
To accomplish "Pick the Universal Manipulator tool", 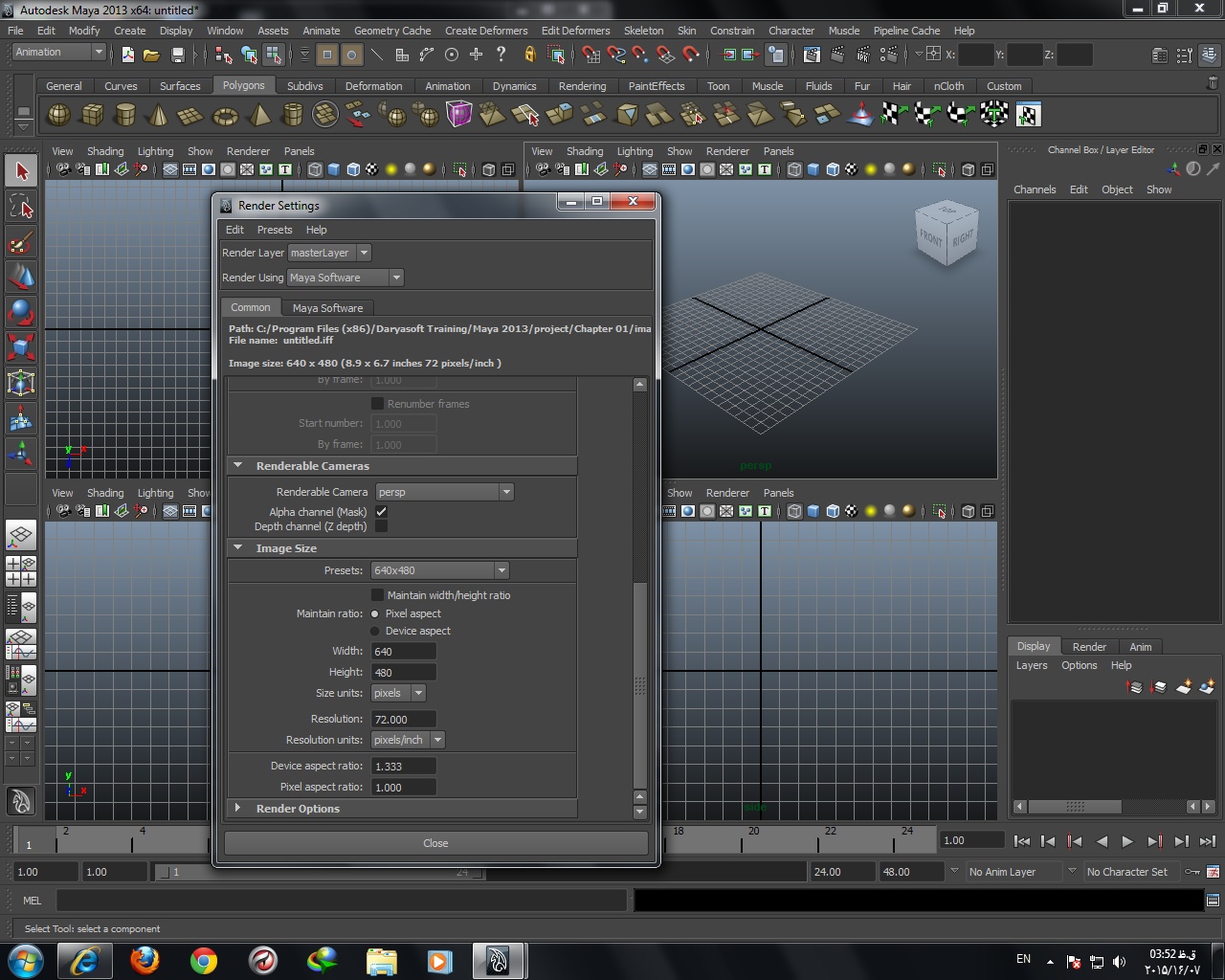I will 21,382.
